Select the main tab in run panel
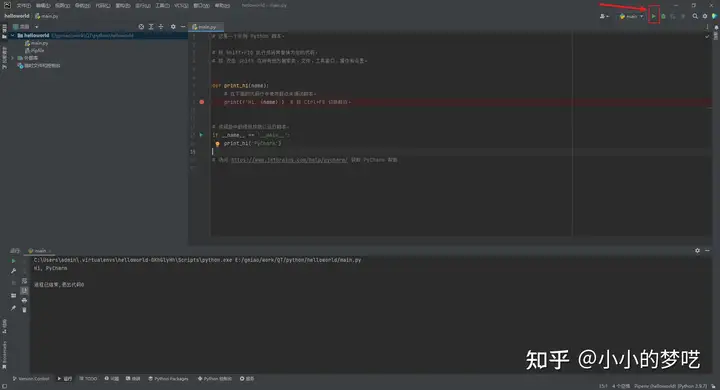Screen dimensions: 720x390 pyautogui.click(x=39, y=251)
